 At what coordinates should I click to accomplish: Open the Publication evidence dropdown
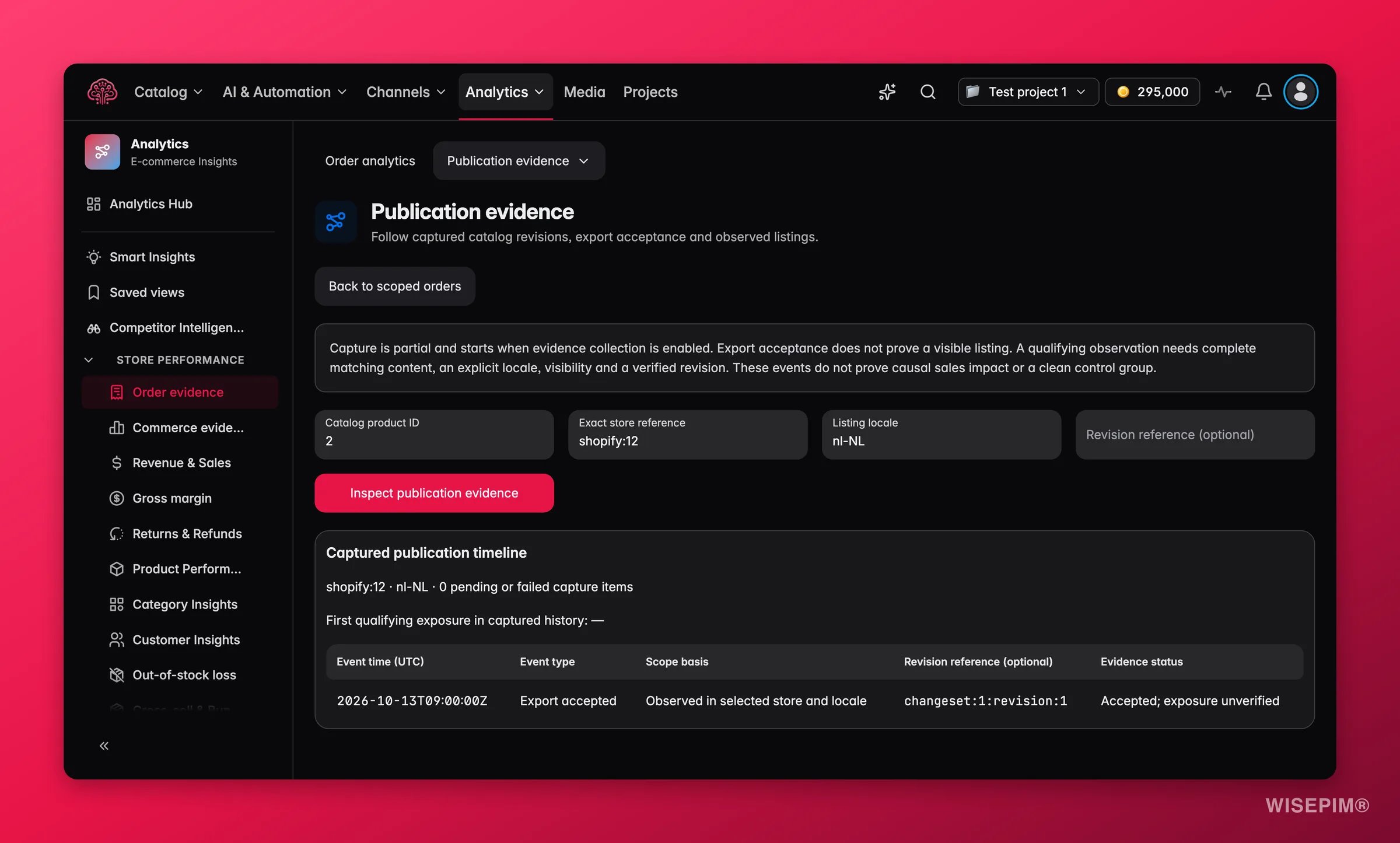519,160
